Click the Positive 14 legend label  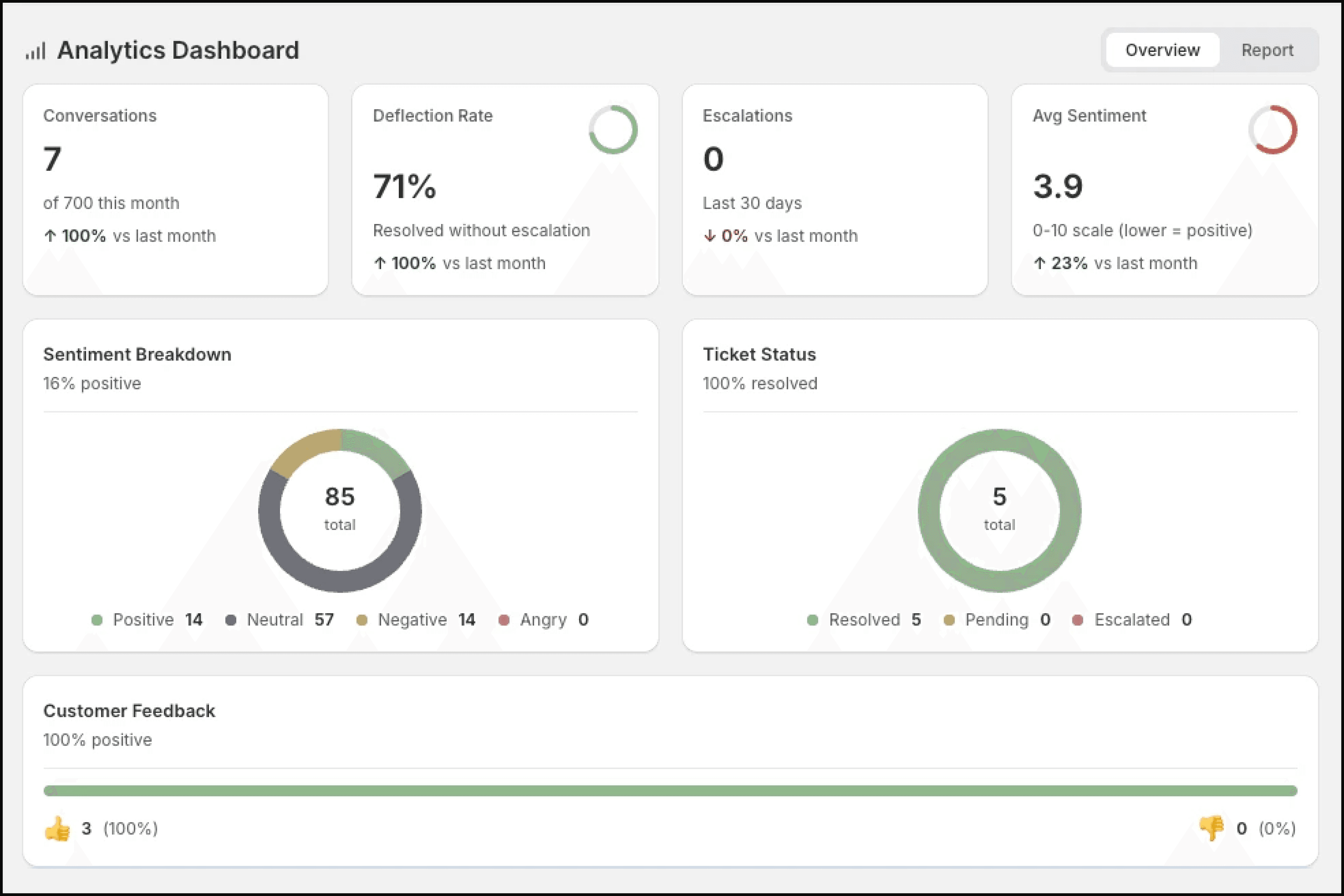pos(158,620)
